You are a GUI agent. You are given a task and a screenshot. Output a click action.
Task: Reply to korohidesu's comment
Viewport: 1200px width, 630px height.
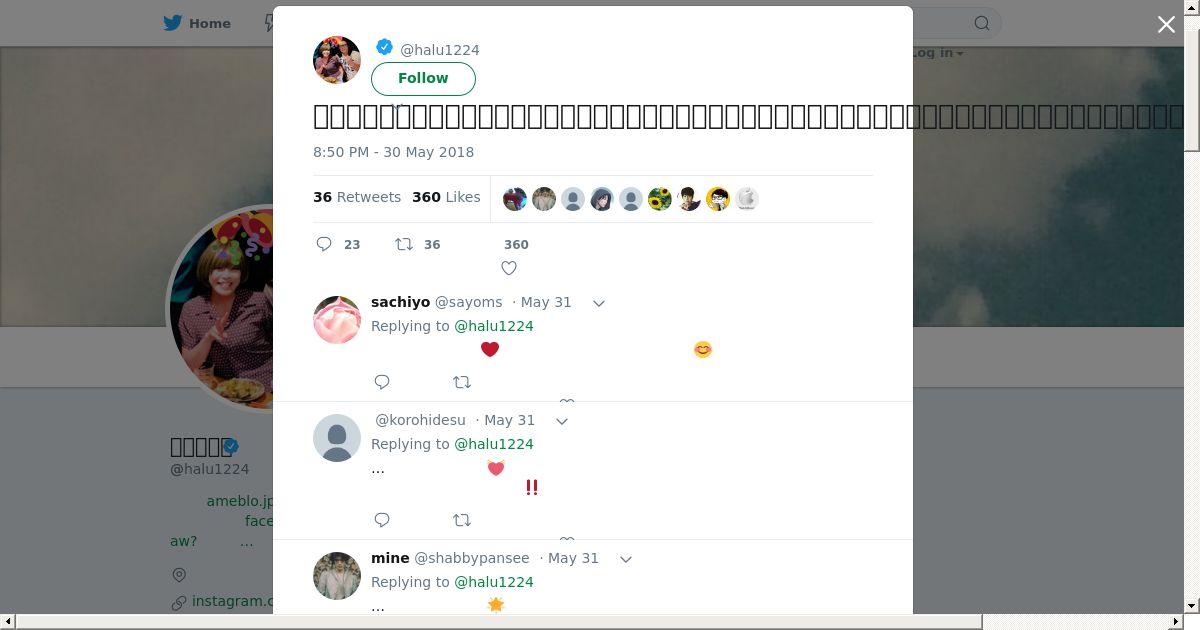click(382, 520)
